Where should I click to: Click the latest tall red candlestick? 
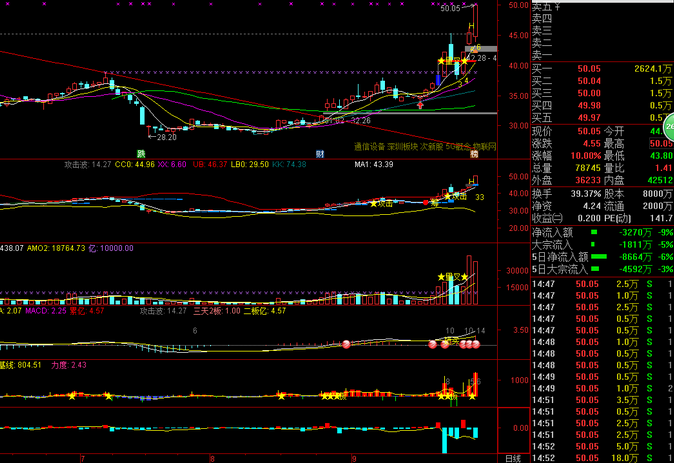tap(475, 21)
